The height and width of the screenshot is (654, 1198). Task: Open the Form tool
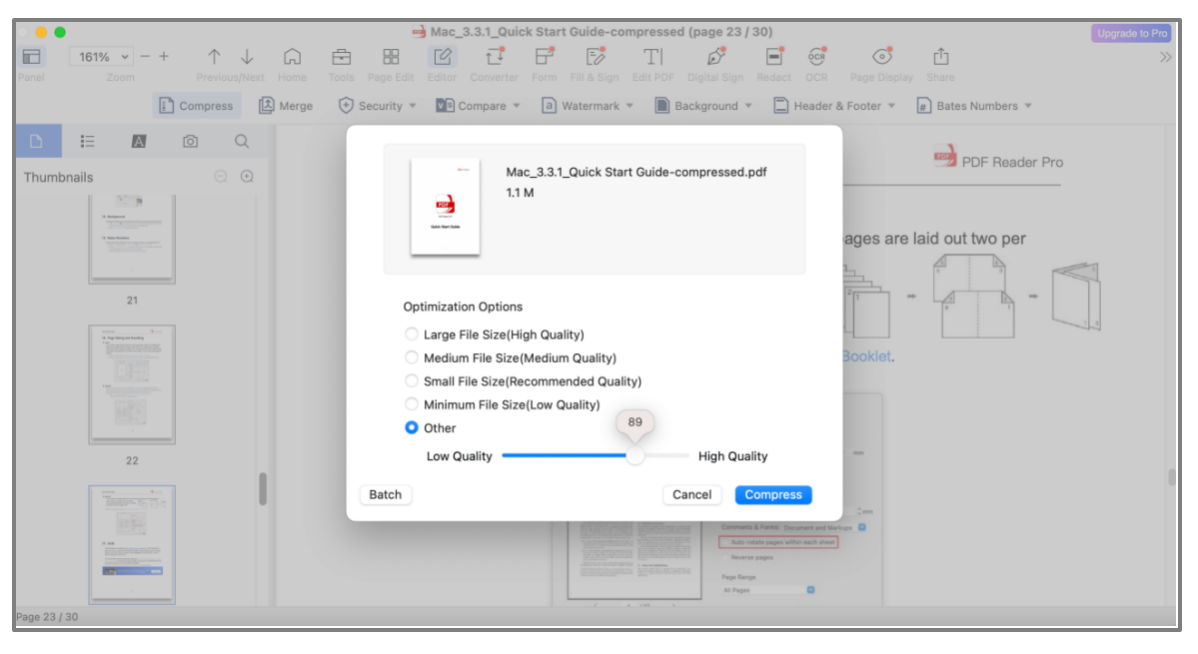click(x=544, y=57)
